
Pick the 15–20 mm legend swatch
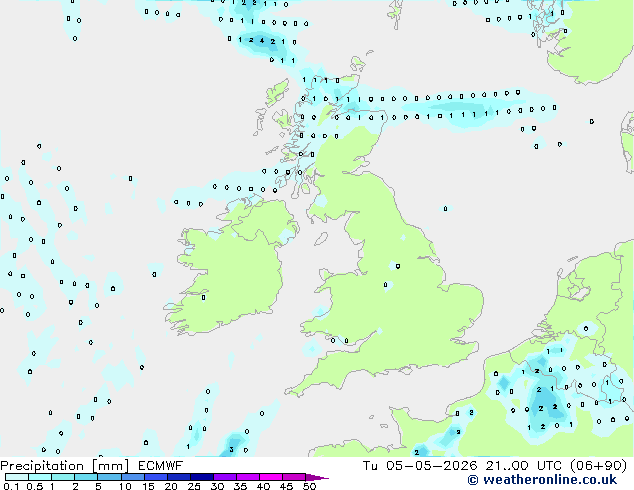tap(155, 477)
